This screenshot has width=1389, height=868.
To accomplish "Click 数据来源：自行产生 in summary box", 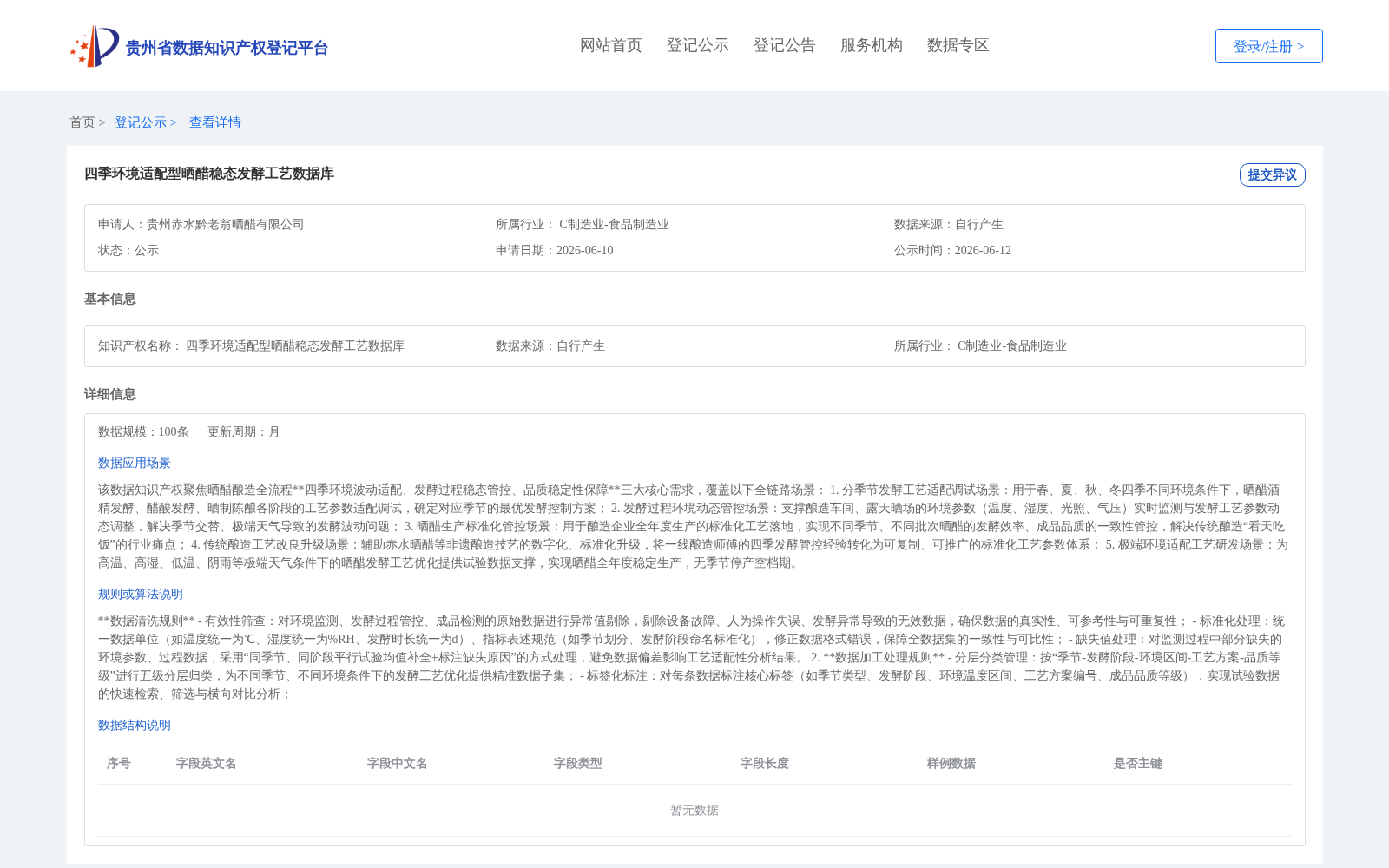I will (949, 224).
